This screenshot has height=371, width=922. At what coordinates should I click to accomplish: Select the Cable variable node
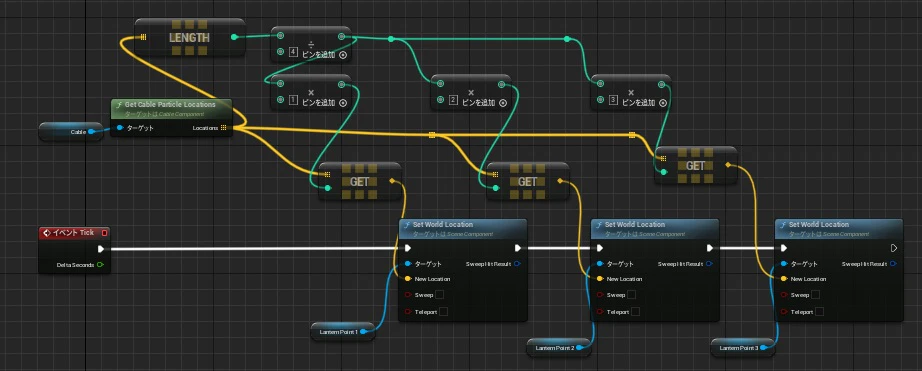[71, 132]
